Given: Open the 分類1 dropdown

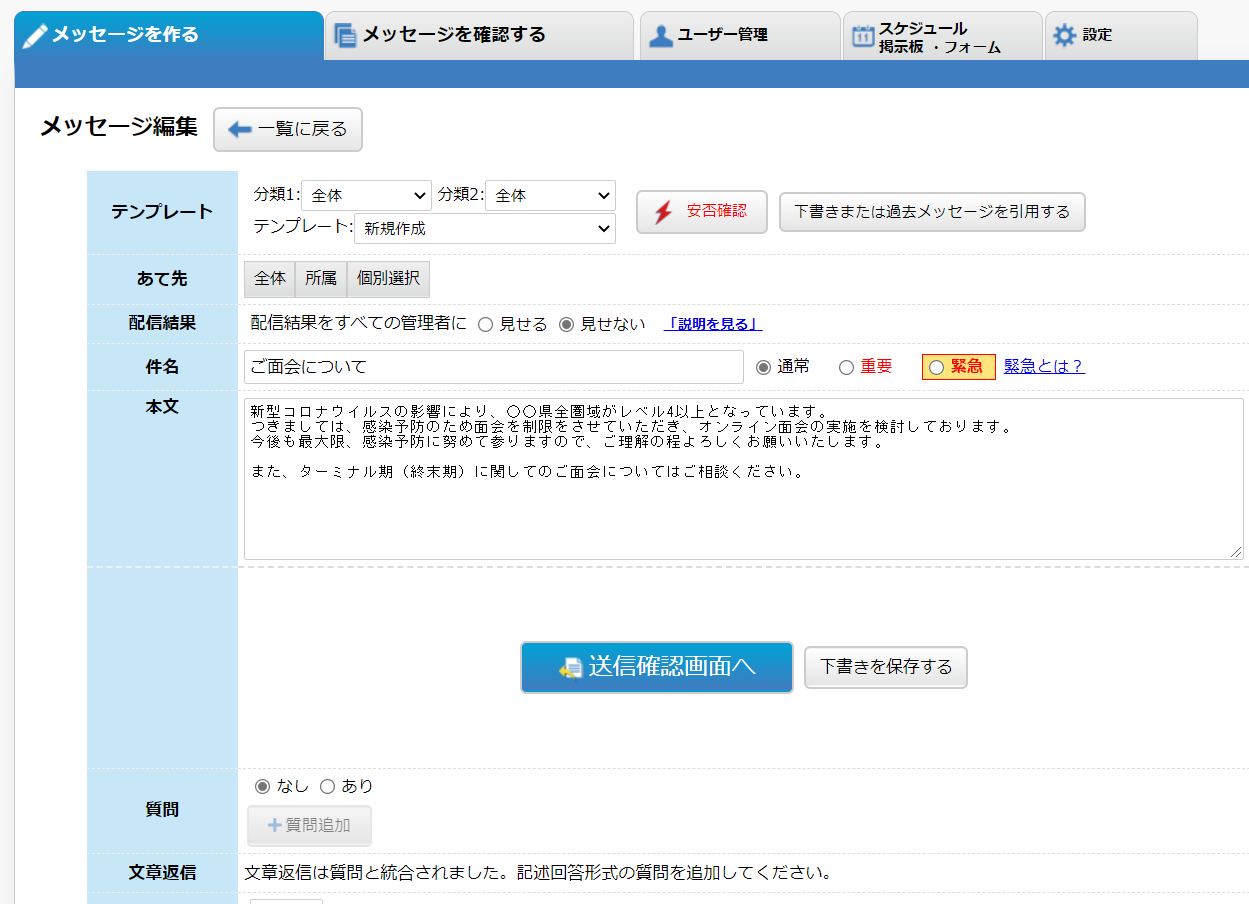Looking at the screenshot, I should 366,195.
